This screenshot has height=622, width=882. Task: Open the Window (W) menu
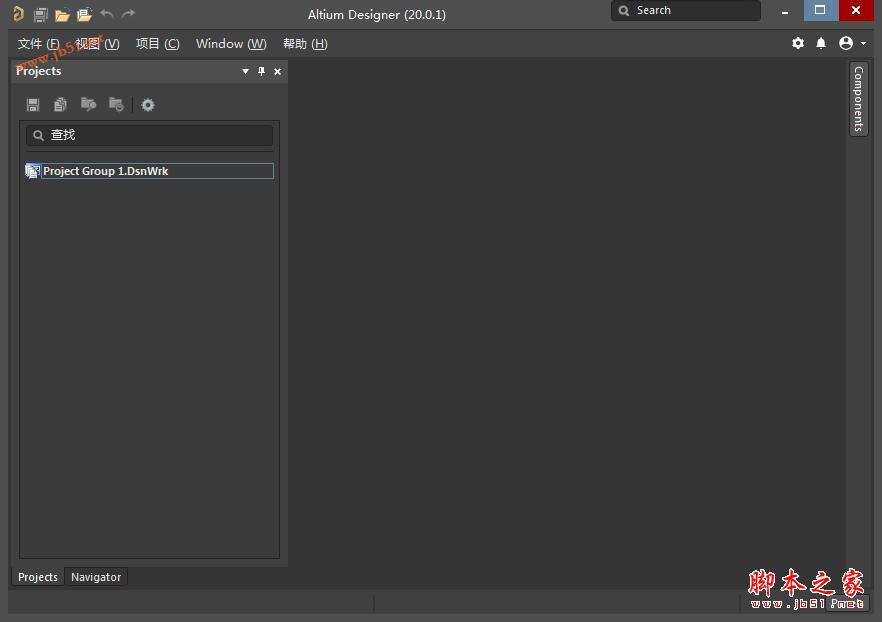point(231,44)
